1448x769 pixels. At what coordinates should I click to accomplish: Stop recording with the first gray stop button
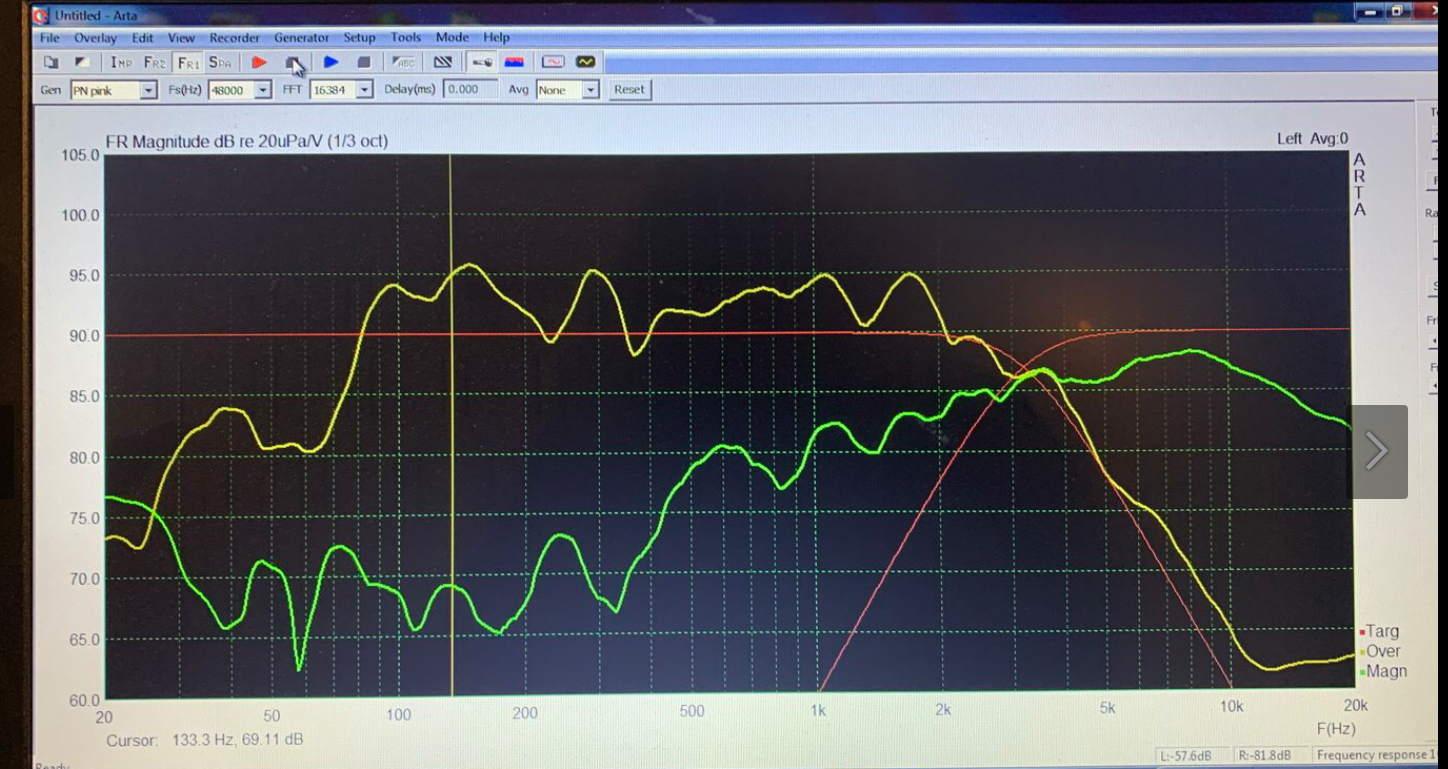click(x=292, y=62)
